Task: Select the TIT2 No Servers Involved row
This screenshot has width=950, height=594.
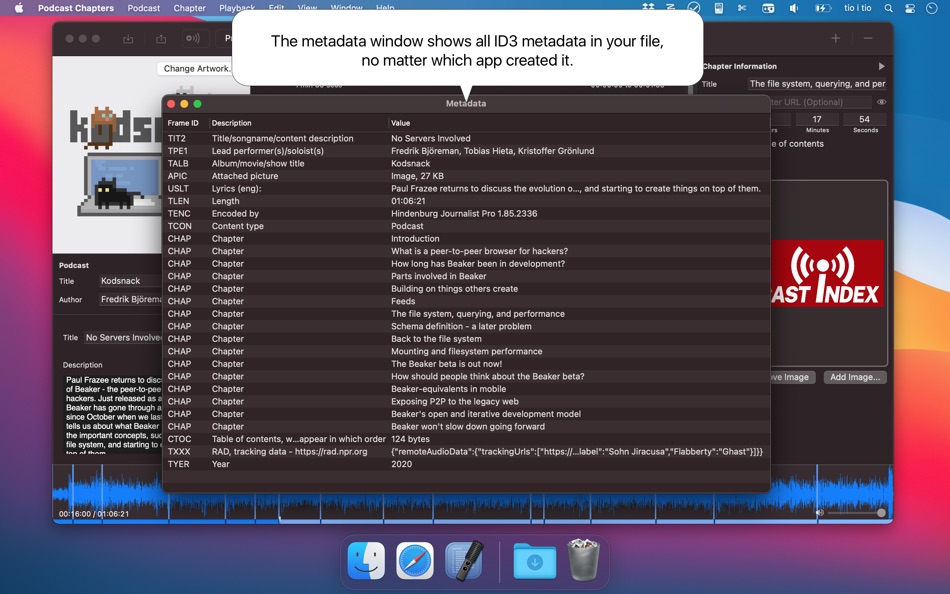Action: (466, 138)
